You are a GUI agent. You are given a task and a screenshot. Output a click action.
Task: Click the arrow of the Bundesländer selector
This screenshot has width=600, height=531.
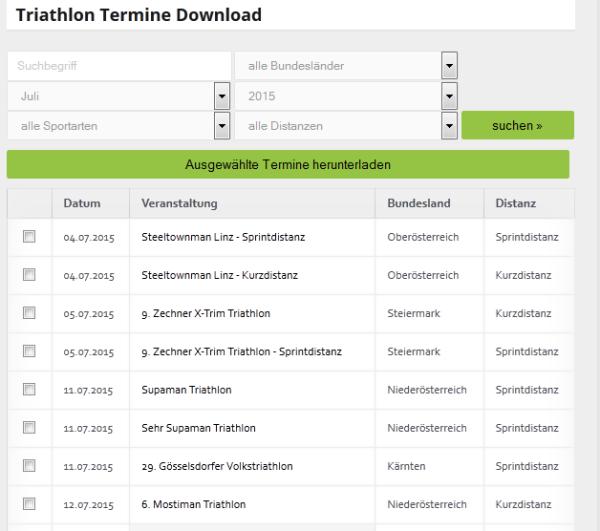450,65
